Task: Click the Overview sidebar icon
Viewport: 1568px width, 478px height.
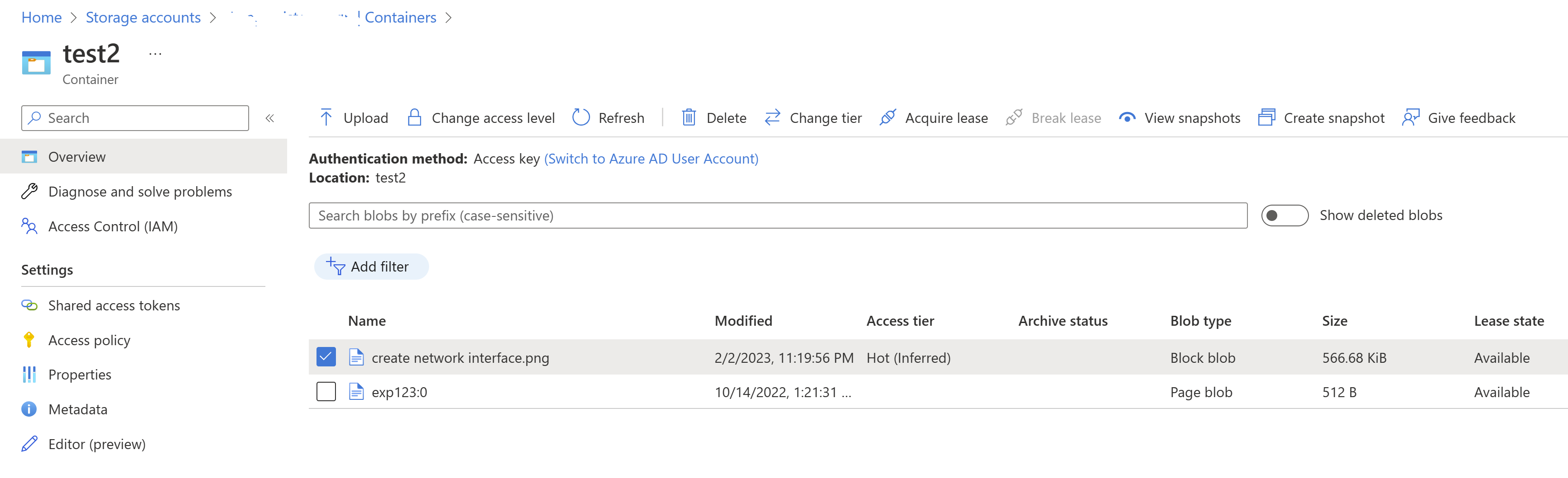Action: click(x=29, y=157)
